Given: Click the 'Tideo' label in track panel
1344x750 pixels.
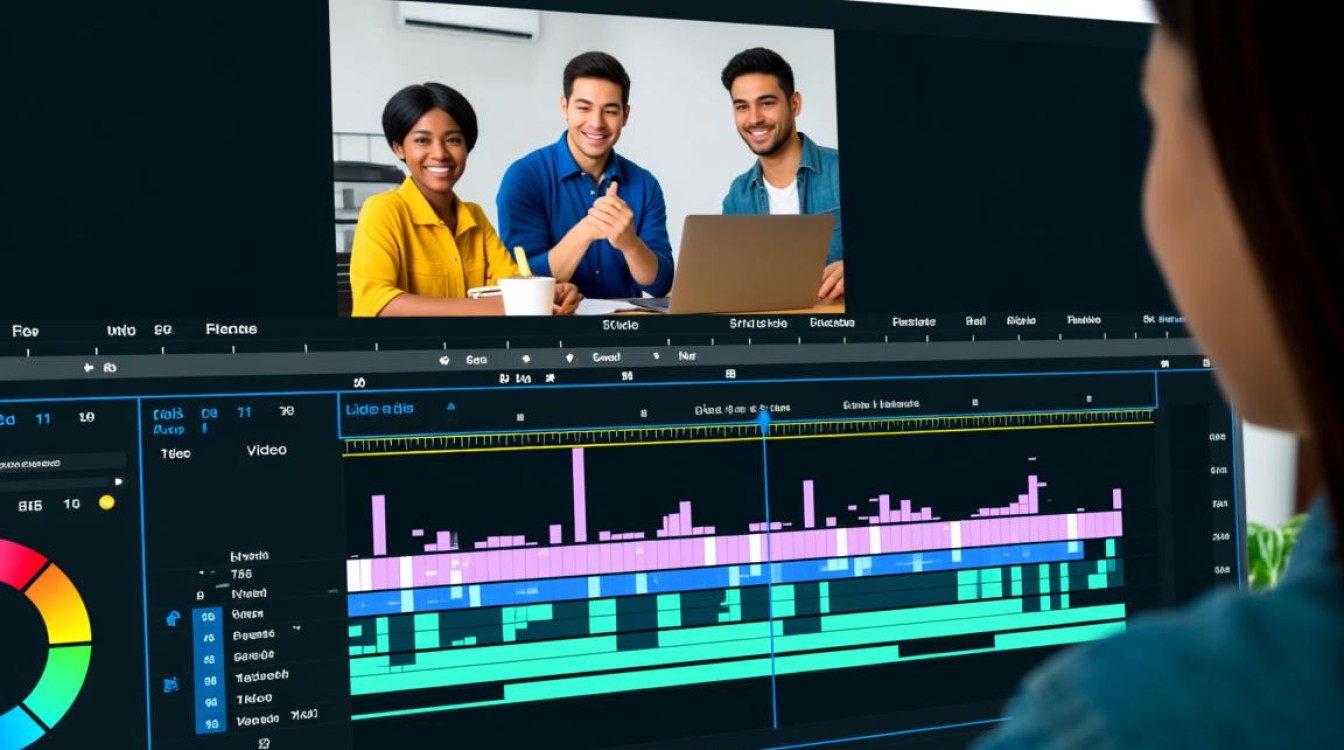Looking at the screenshot, I should coord(176,453).
